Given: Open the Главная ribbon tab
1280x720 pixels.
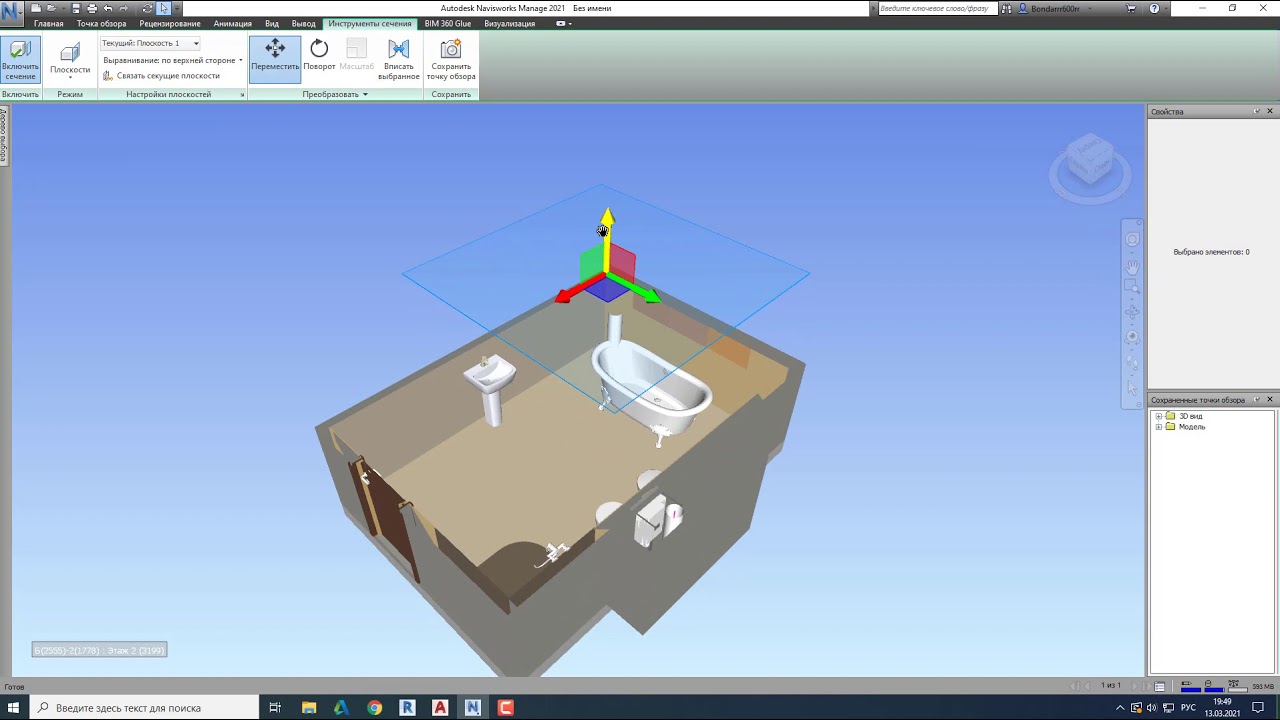Looking at the screenshot, I should click(49, 23).
